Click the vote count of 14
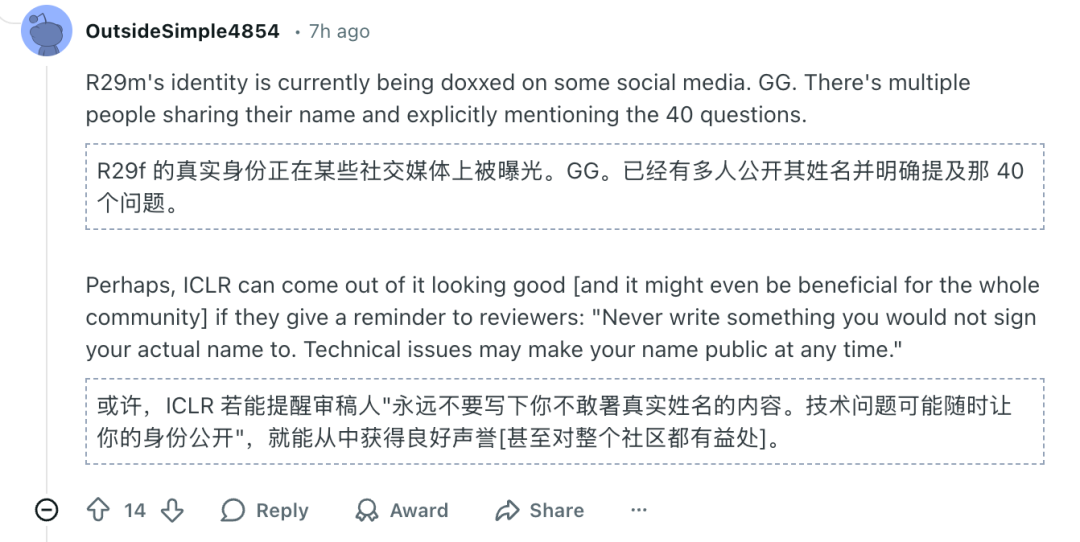1080x542 pixels. pyautogui.click(x=135, y=510)
